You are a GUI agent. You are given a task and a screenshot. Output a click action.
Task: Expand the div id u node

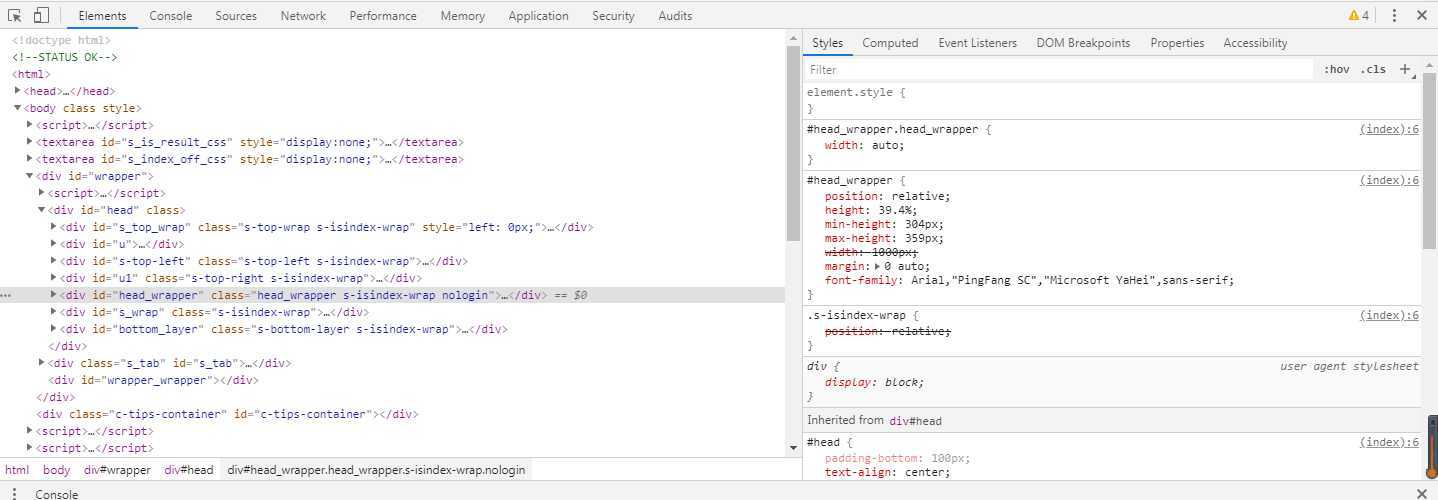tap(54, 244)
